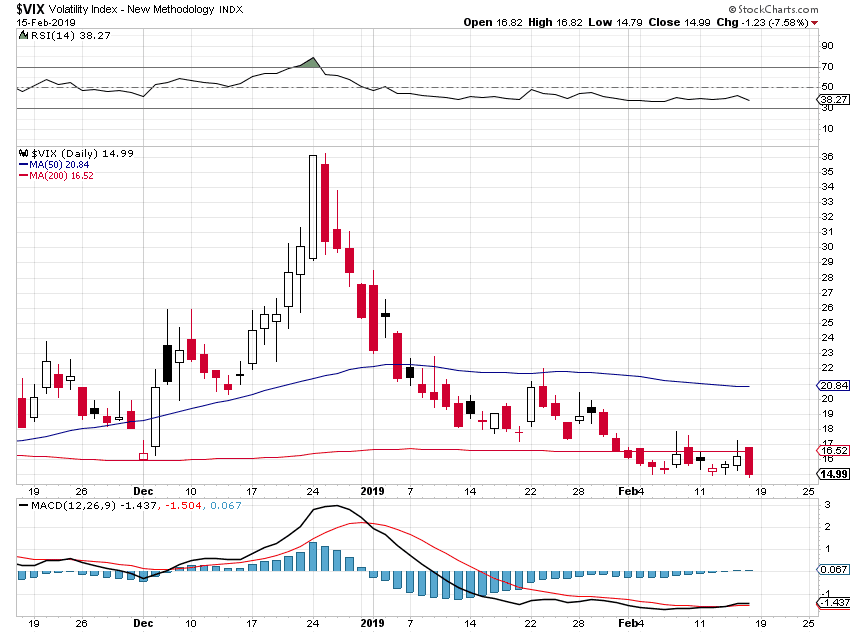Viewport: 850px width, 633px height.
Task: Click the -1.437 tag on MACD right axis
Action: [833, 603]
